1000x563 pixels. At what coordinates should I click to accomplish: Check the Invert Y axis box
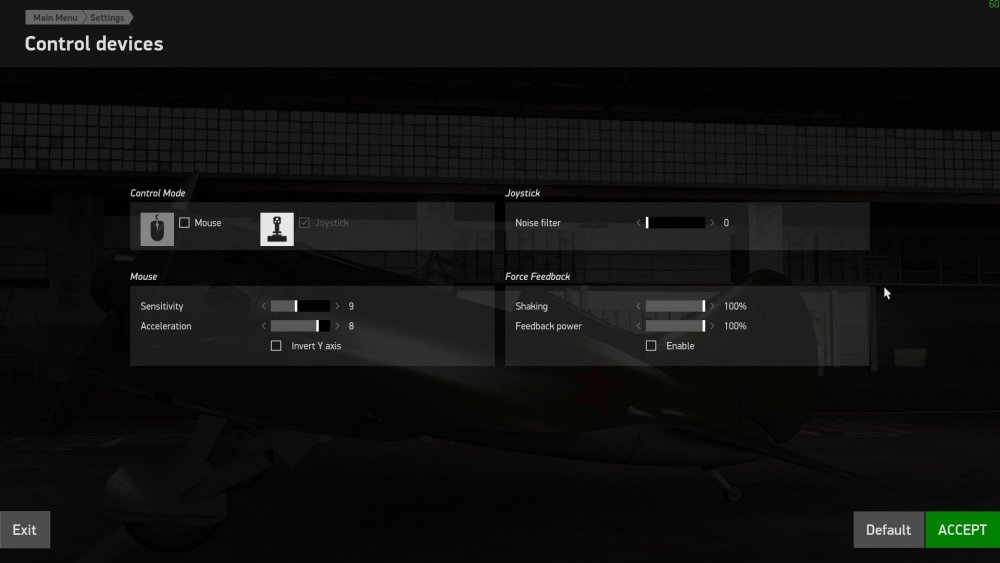[x=276, y=346]
